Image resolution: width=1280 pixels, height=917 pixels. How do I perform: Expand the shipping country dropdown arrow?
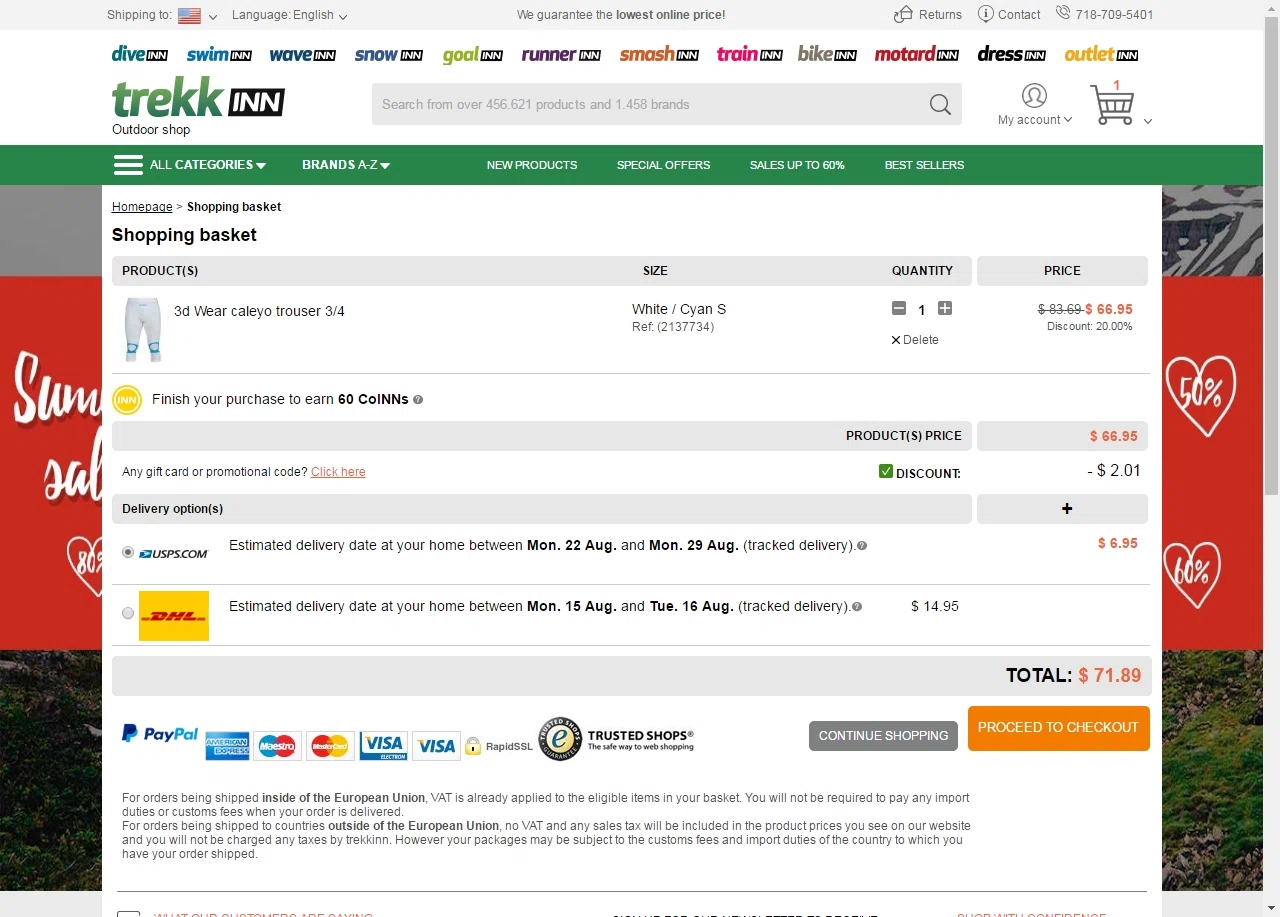coord(213,17)
